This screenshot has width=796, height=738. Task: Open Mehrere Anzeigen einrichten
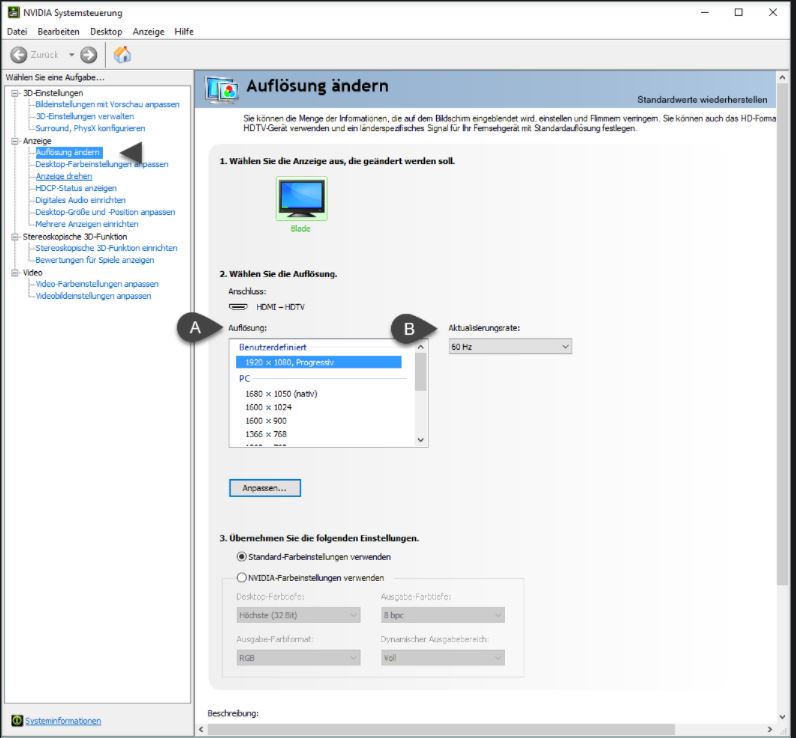(x=86, y=224)
